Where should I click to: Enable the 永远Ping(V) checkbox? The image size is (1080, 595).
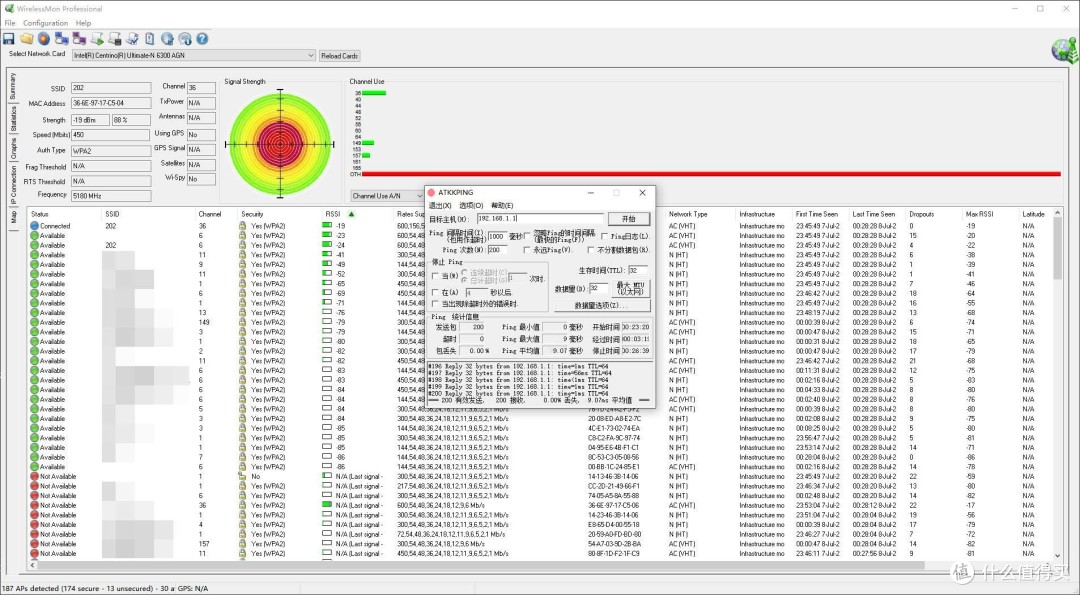click(x=527, y=250)
